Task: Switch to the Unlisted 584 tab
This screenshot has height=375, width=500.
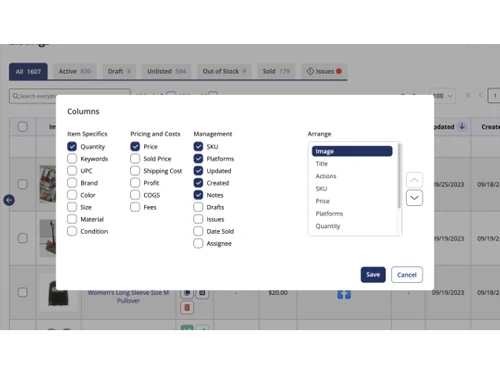Action: pyautogui.click(x=166, y=71)
